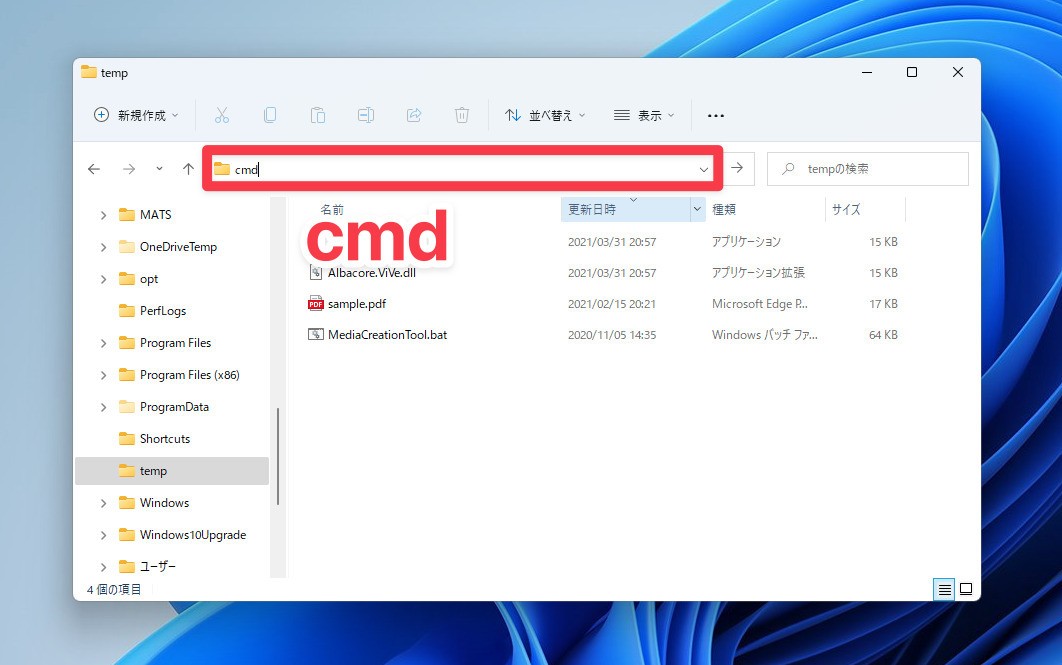Click the navigation pane vertical scrollbar

click(278, 456)
